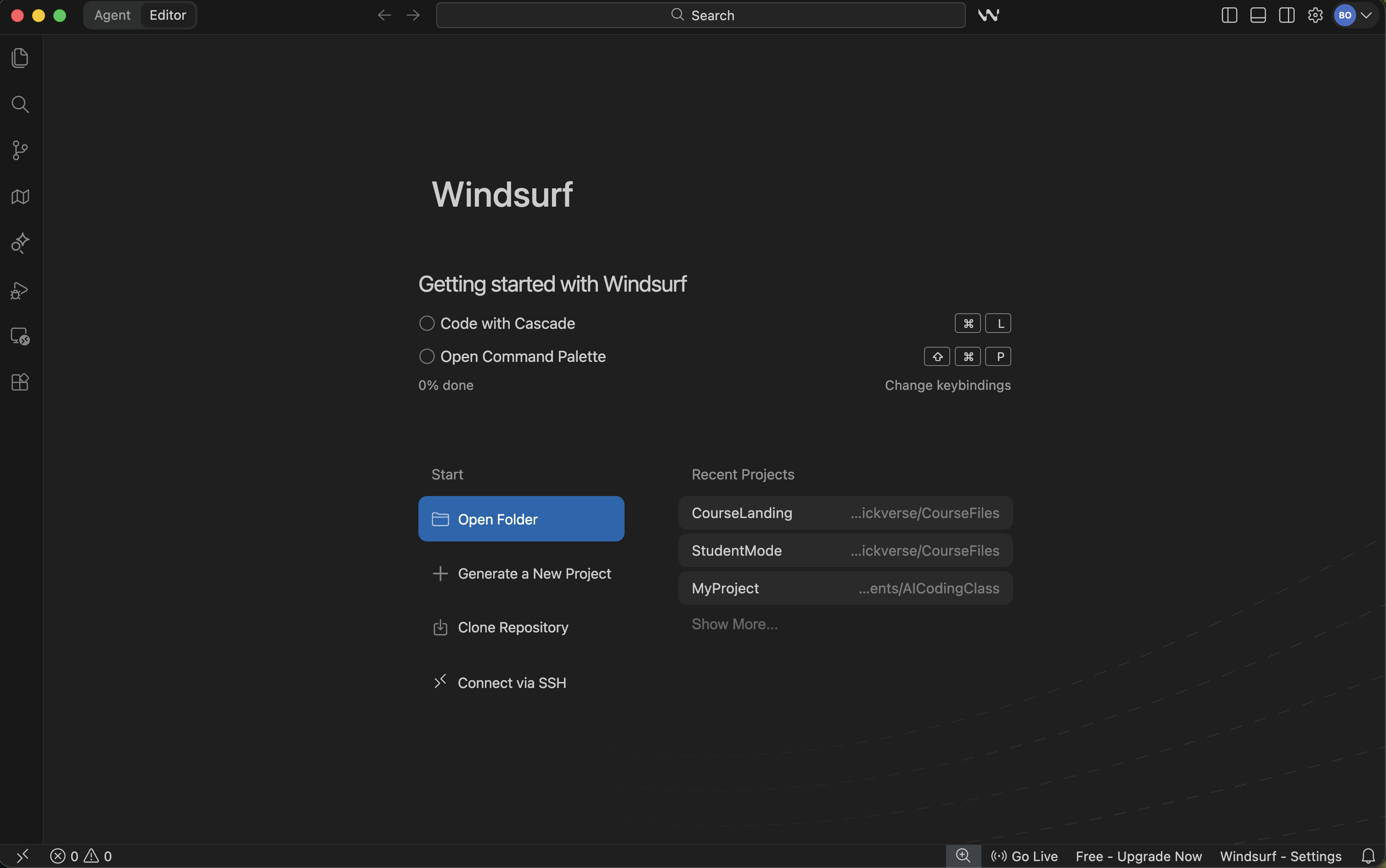The width and height of the screenshot is (1386, 868).
Task: Expand Show More recent projects
Action: [734, 624]
